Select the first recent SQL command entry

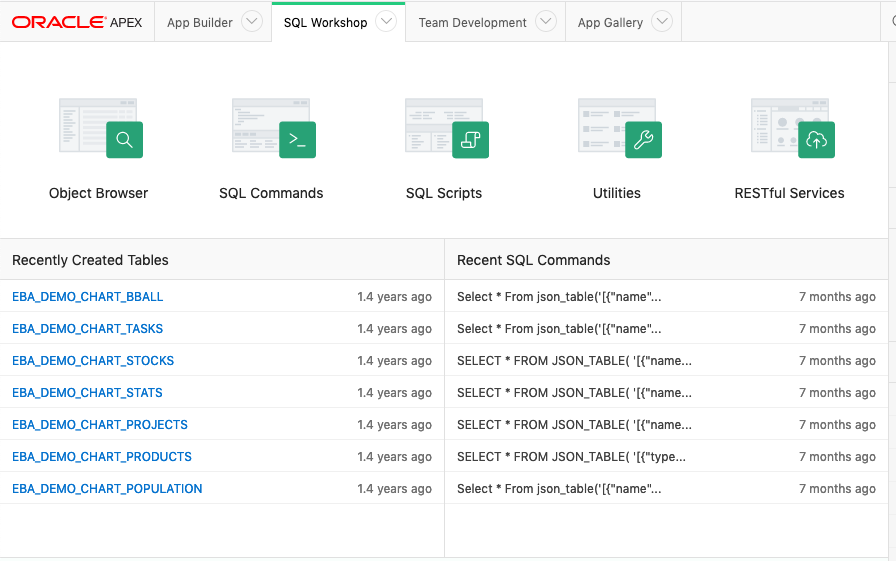point(559,297)
